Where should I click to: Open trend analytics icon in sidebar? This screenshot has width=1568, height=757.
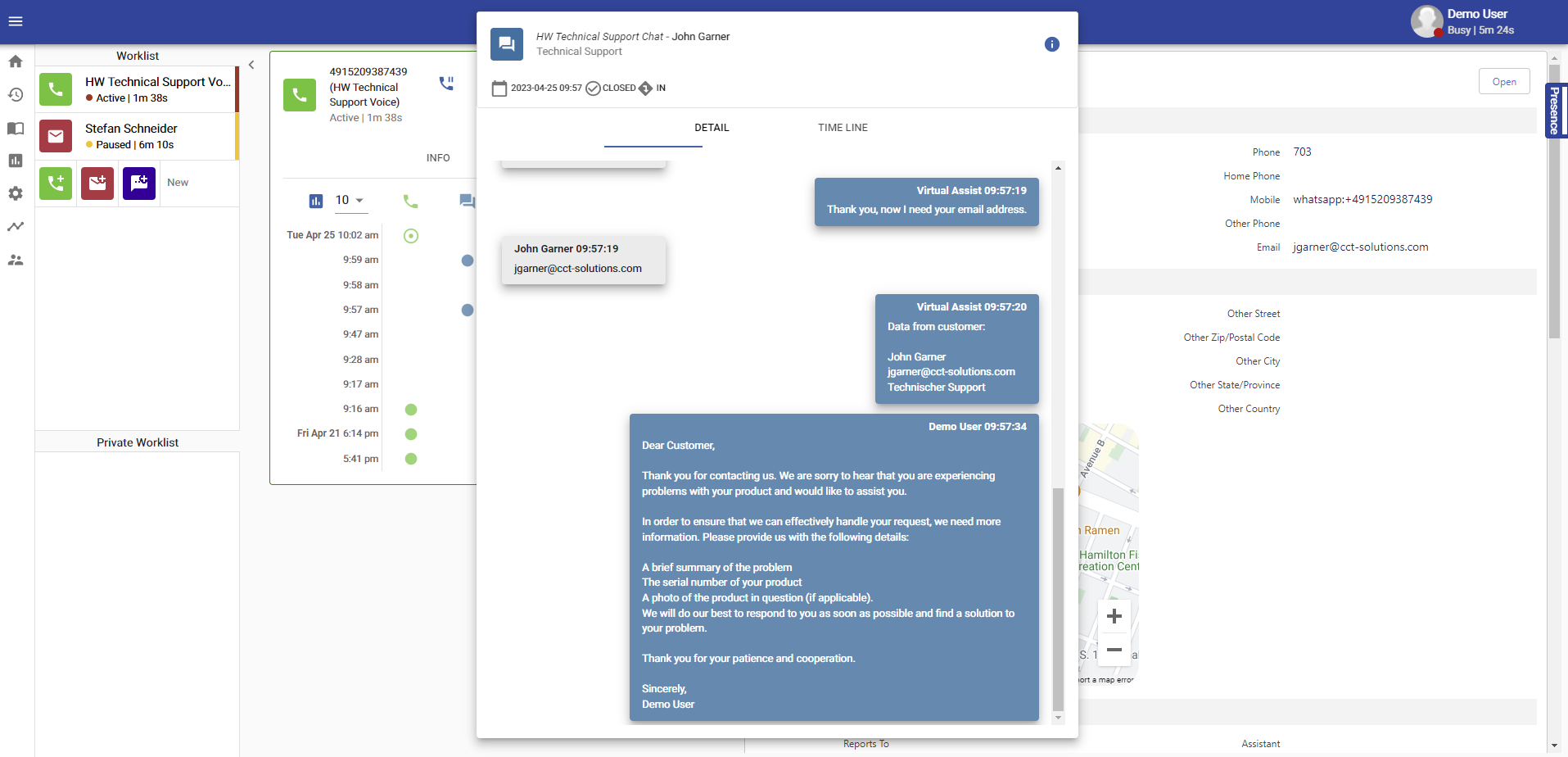16,227
